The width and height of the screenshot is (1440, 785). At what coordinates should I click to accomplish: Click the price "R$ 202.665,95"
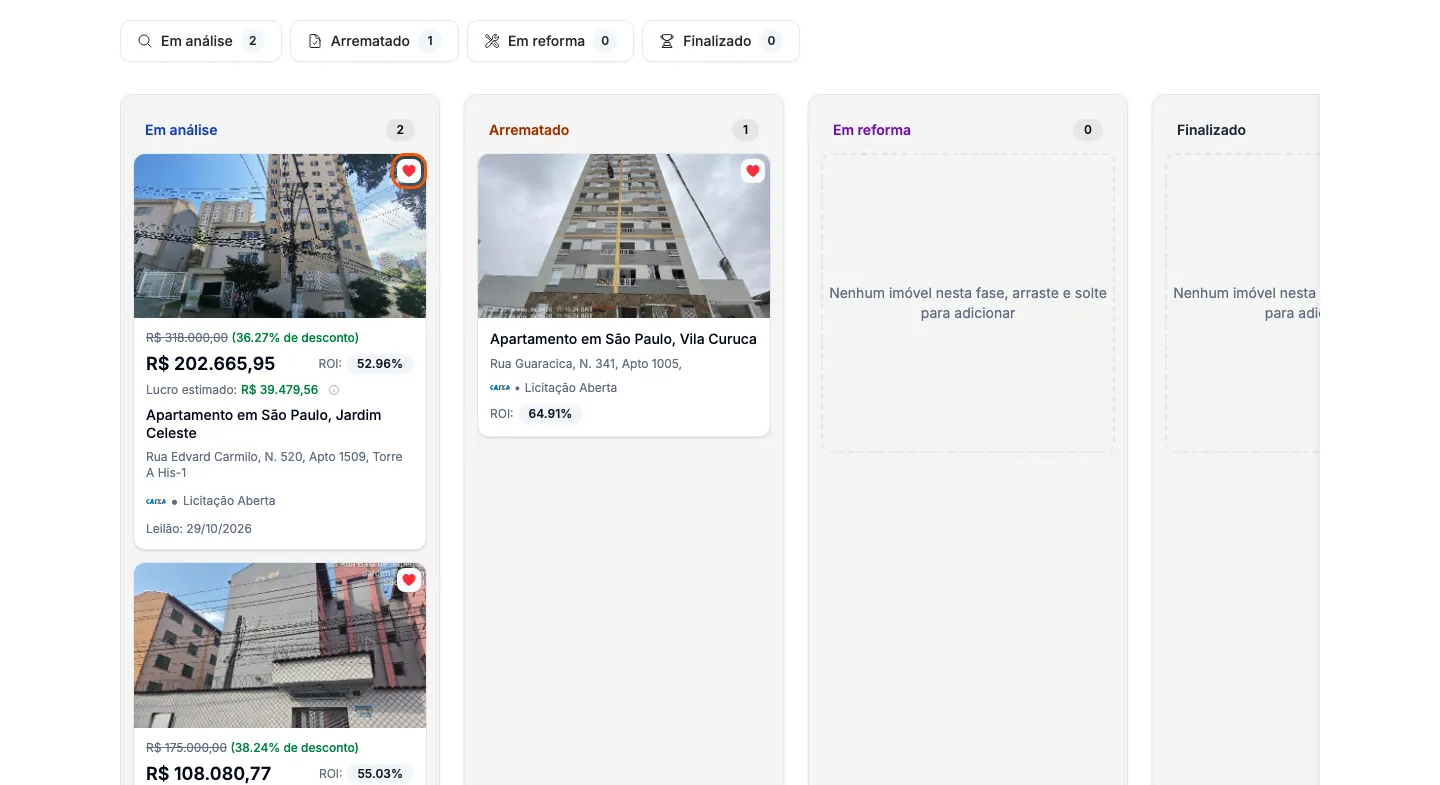211,364
